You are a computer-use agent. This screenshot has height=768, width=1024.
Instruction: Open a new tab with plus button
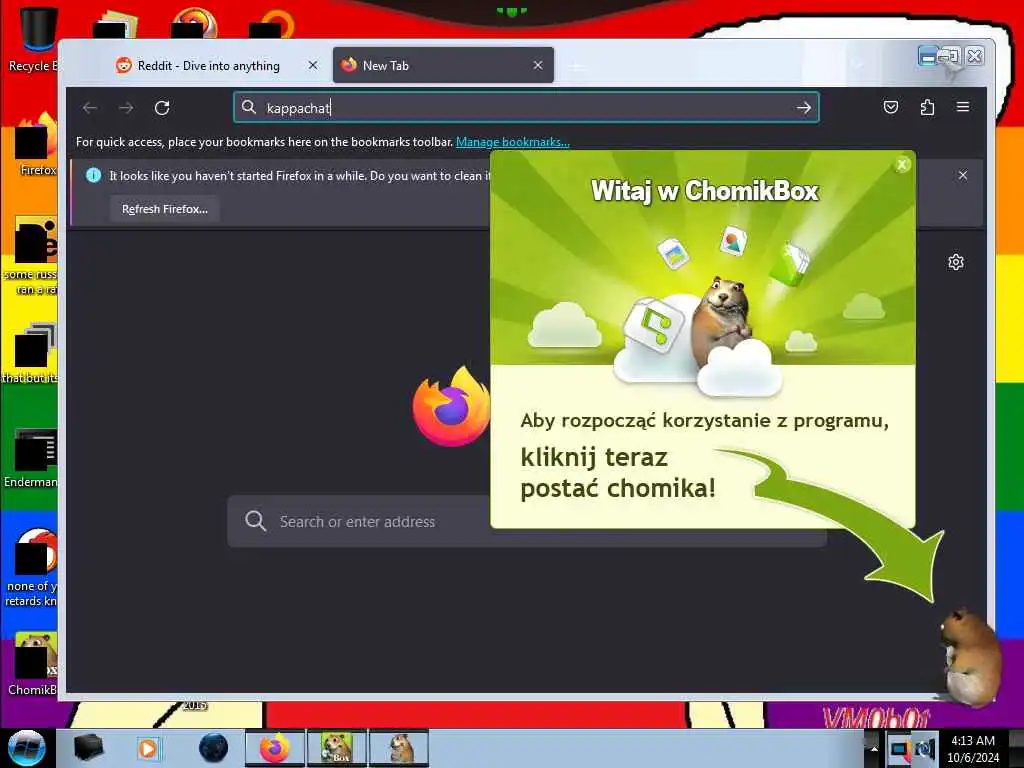click(577, 67)
